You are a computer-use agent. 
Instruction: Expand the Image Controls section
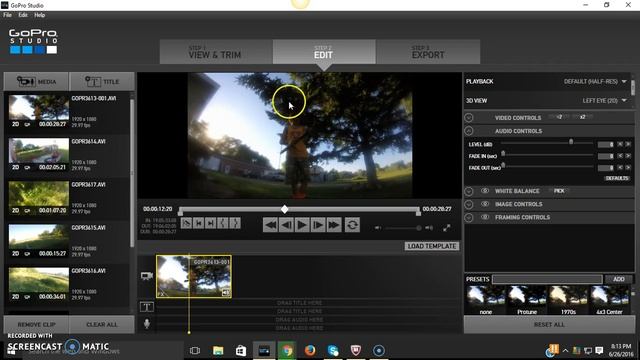469,204
